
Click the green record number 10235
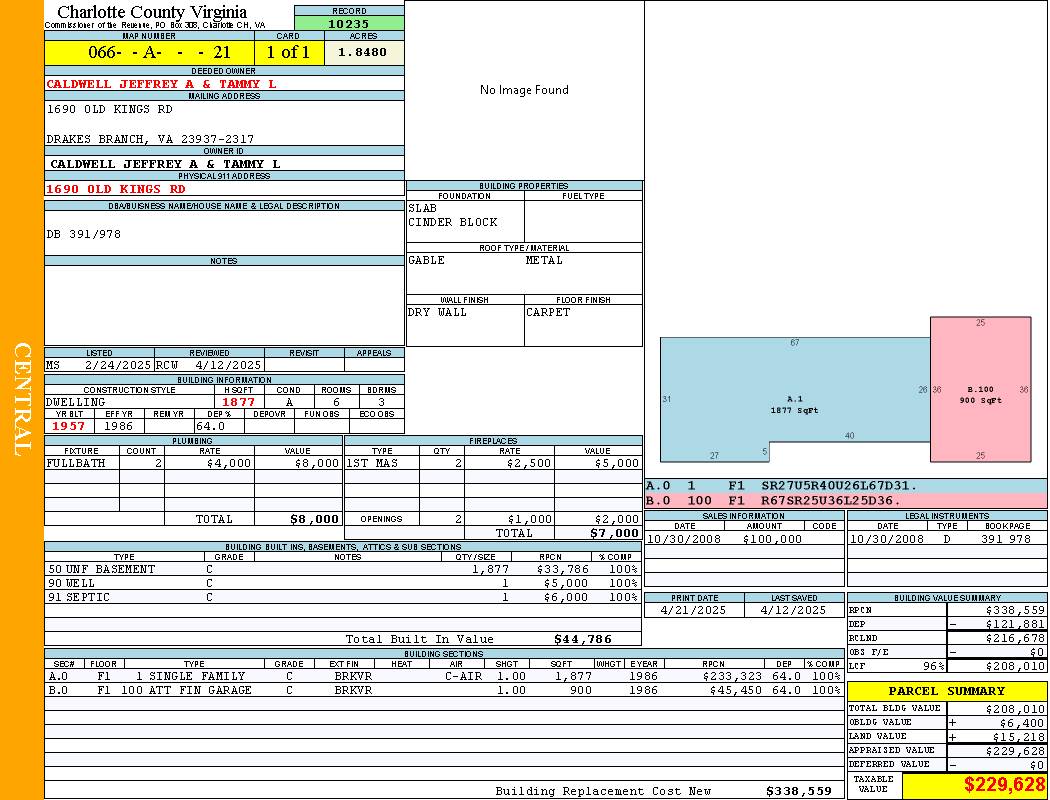pyautogui.click(x=349, y=23)
